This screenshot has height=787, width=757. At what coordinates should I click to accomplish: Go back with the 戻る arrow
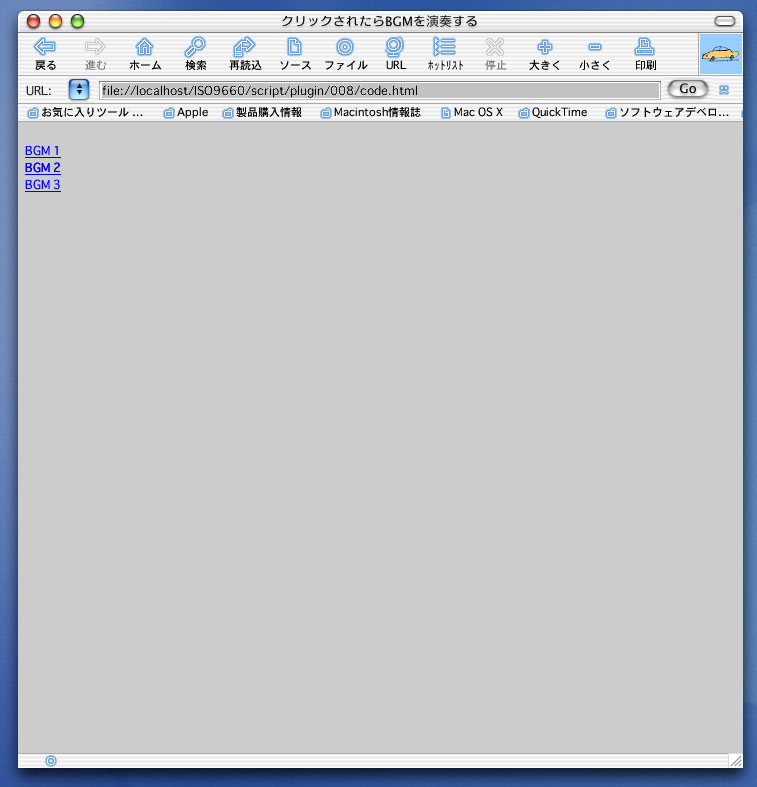click(45, 53)
